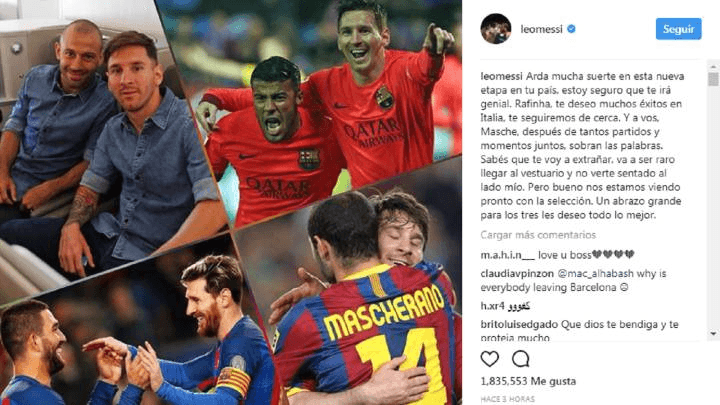
Task: Load more via Cargar más comentarios
Action: [538, 235]
